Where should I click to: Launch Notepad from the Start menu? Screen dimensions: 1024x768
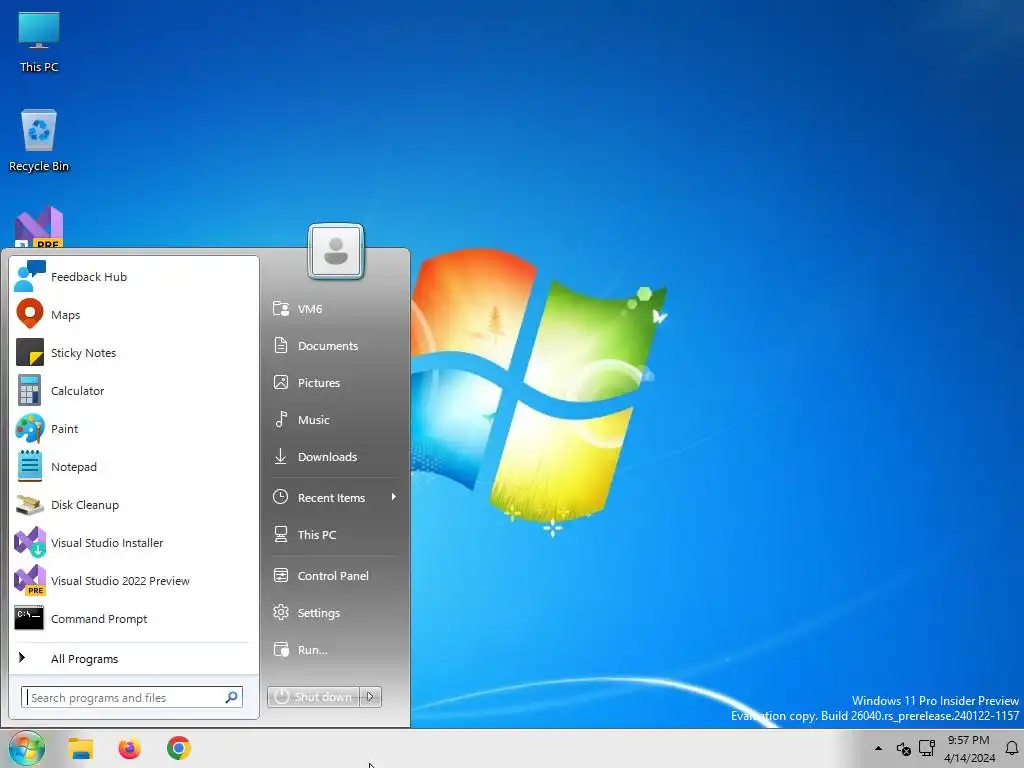point(133,466)
